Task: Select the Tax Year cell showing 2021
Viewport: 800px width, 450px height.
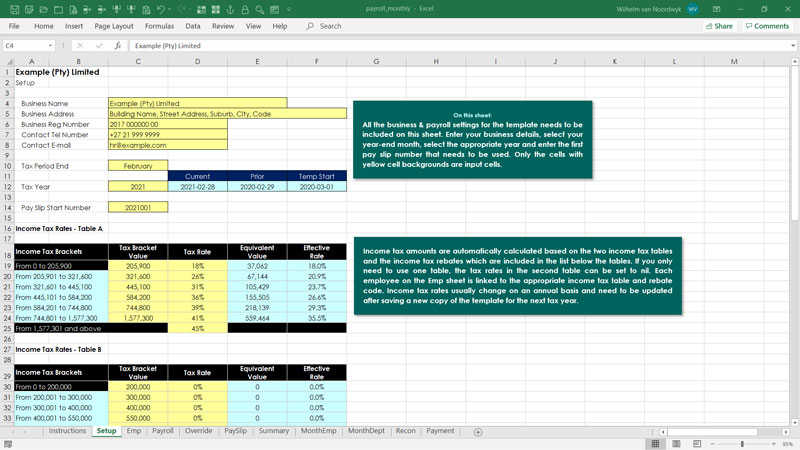Action: click(138, 187)
